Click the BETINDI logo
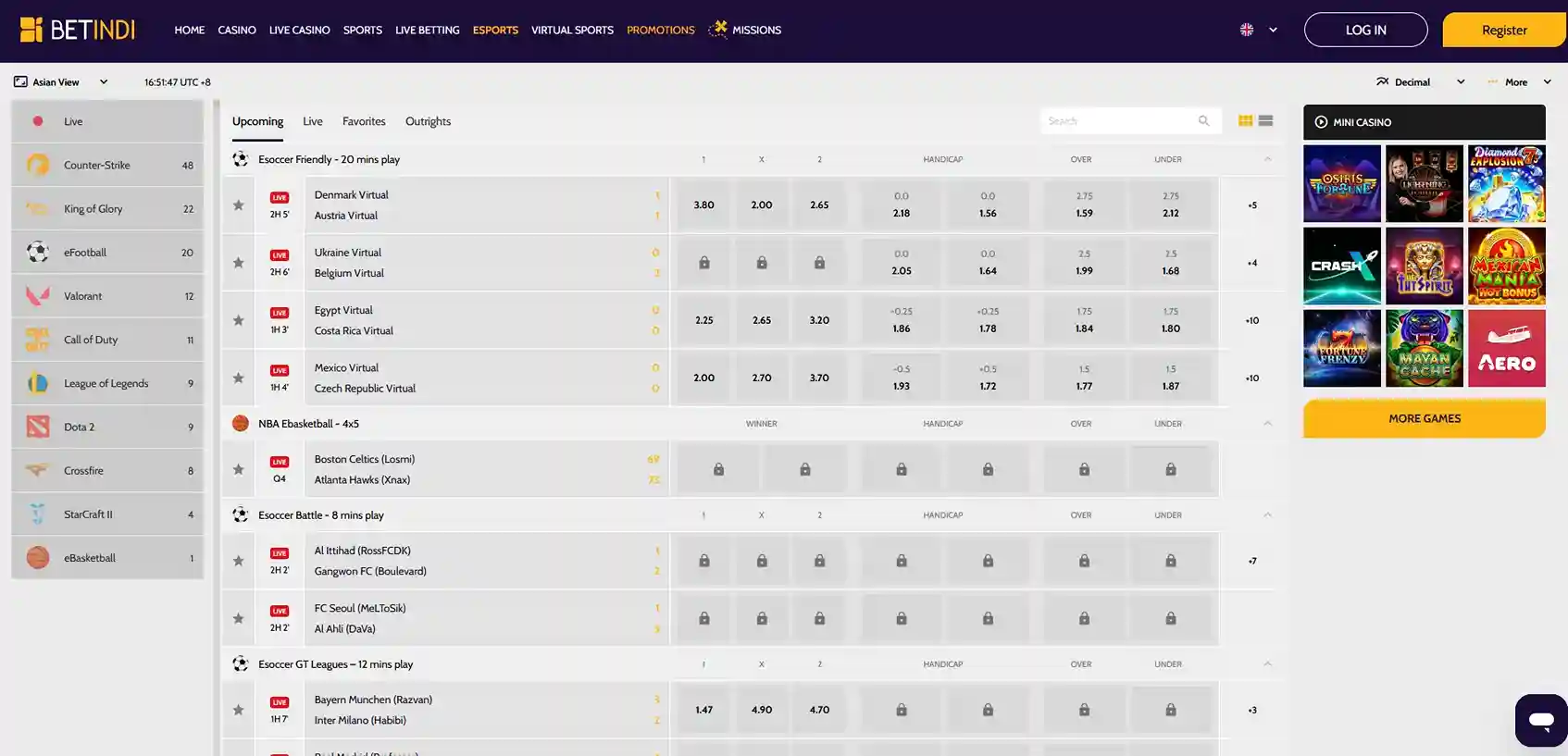The image size is (1568, 756). (x=78, y=30)
